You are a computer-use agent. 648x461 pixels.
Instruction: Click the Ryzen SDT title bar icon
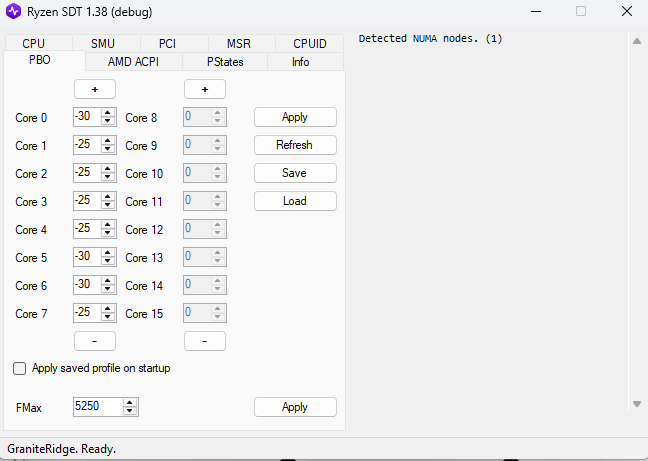pos(14,11)
